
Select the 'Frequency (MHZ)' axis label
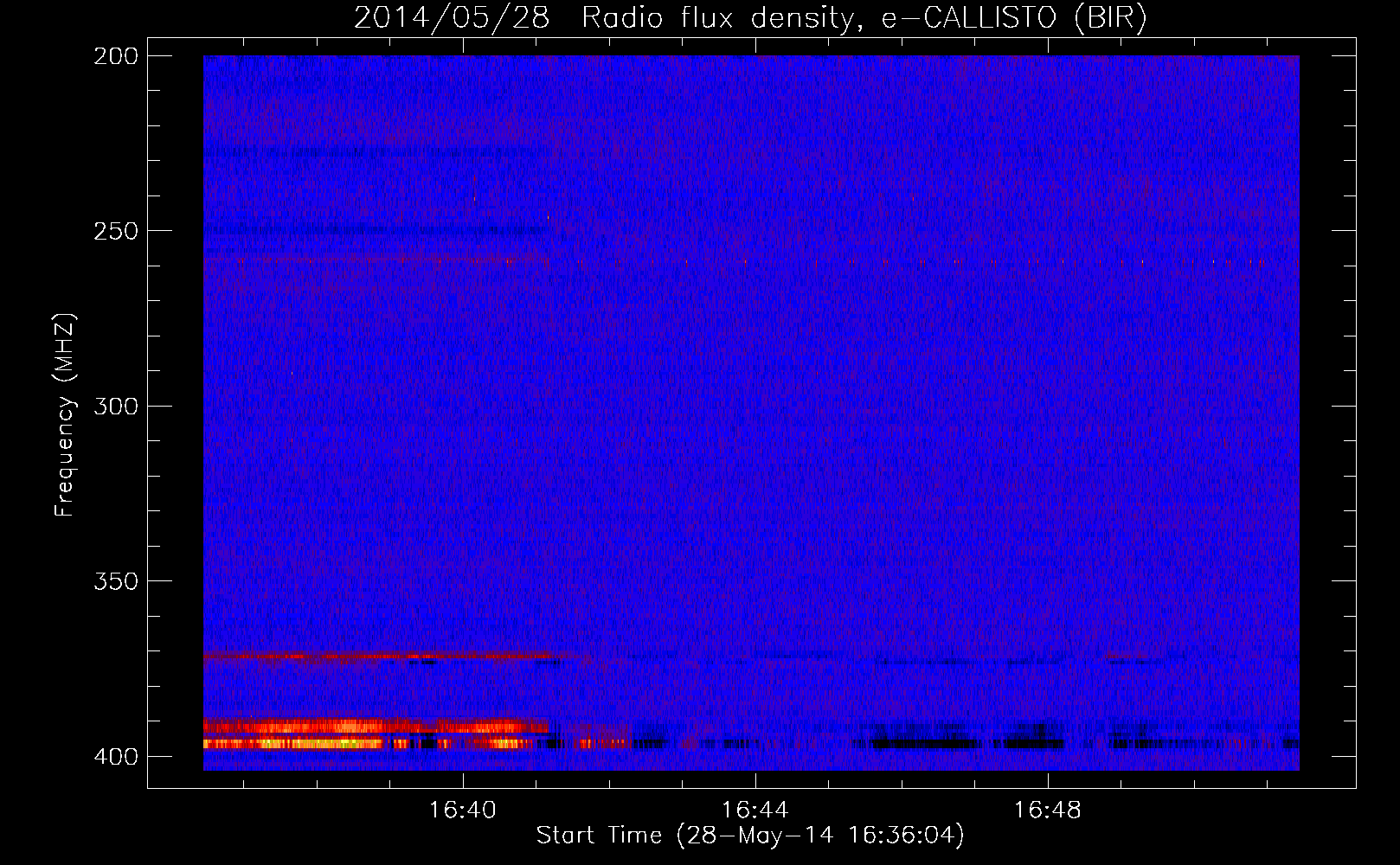pyautogui.click(x=65, y=414)
